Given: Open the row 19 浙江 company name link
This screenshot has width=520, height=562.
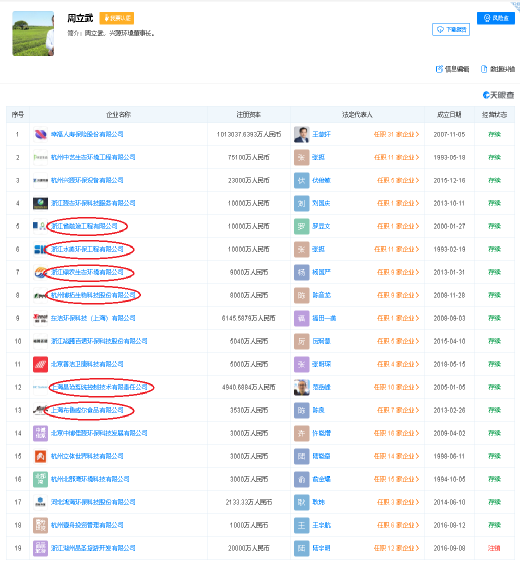Looking at the screenshot, I should tap(93, 548).
